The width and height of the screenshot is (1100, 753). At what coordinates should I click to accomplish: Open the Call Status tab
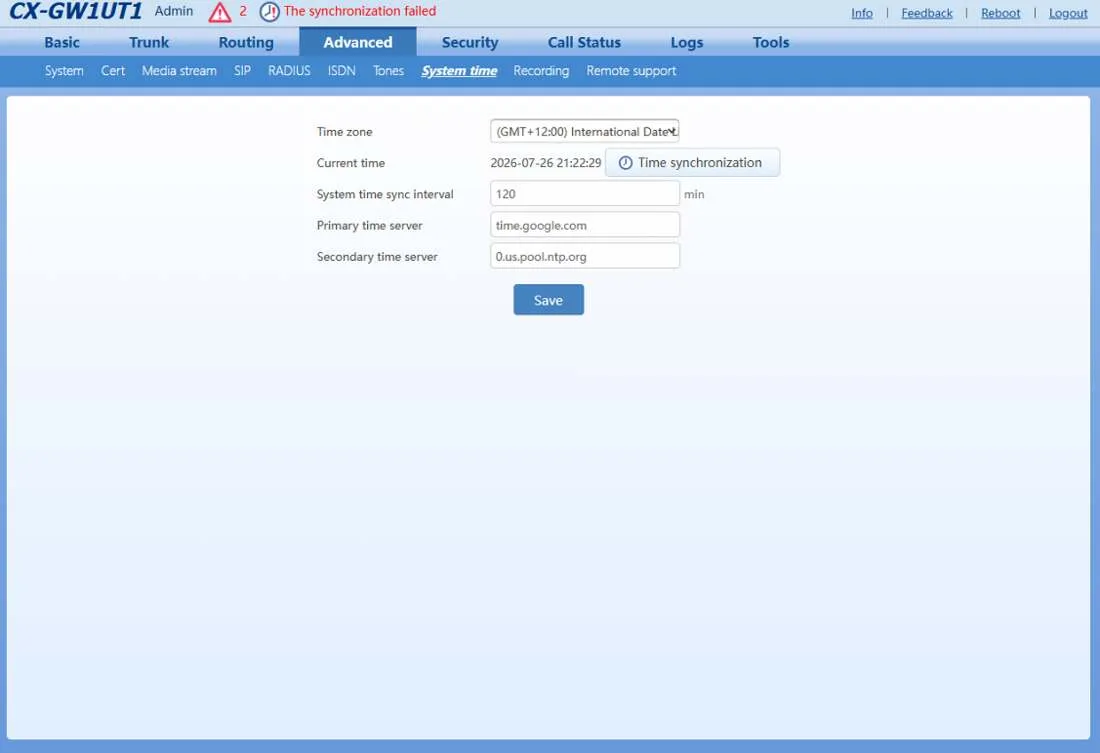point(584,42)
